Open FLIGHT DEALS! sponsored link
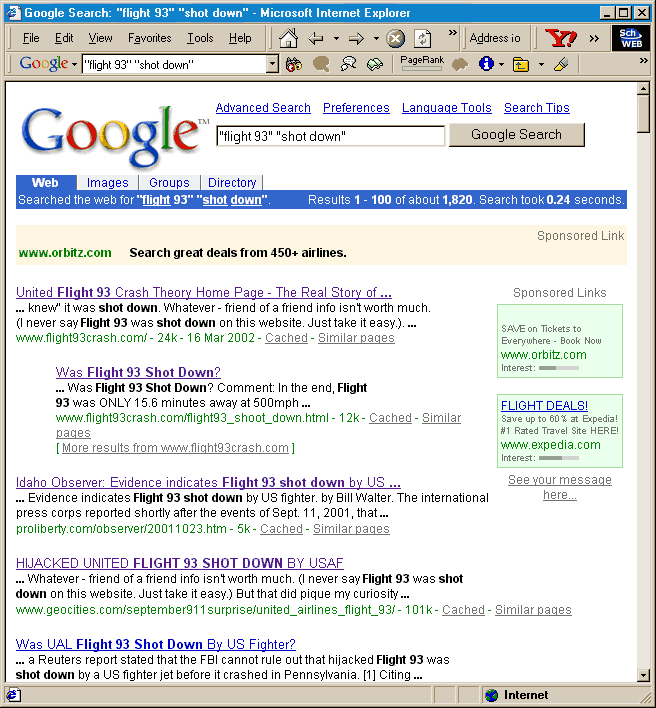Screen dimensions: 656x708 [544, 405]
